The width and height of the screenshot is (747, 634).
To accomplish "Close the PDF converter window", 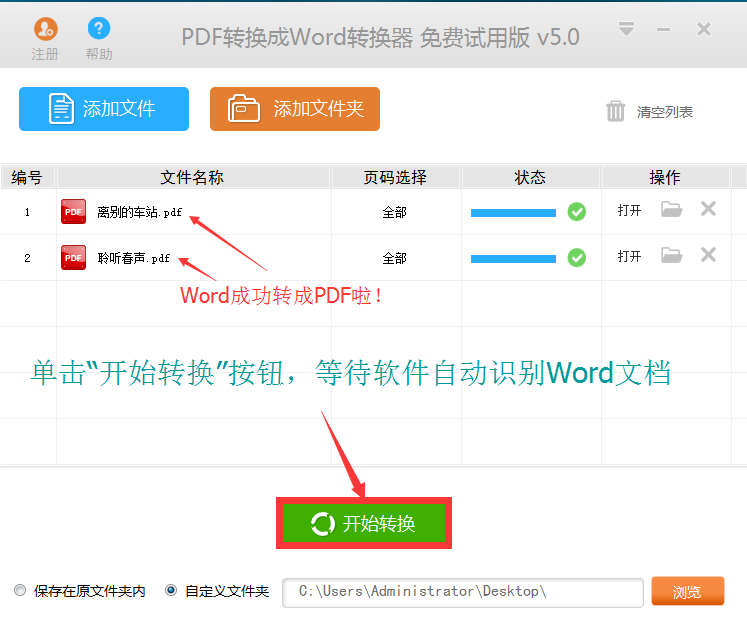I will click(704, 29).
